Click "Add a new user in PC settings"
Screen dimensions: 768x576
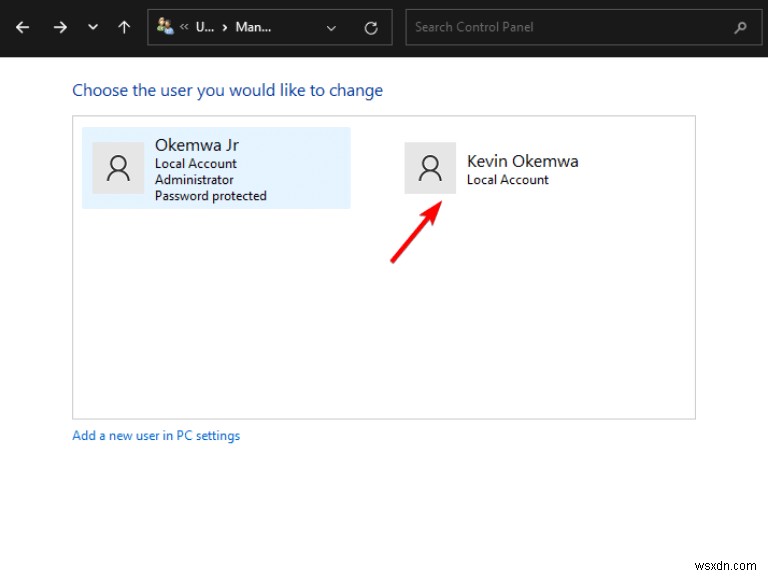tap(156, 435)
